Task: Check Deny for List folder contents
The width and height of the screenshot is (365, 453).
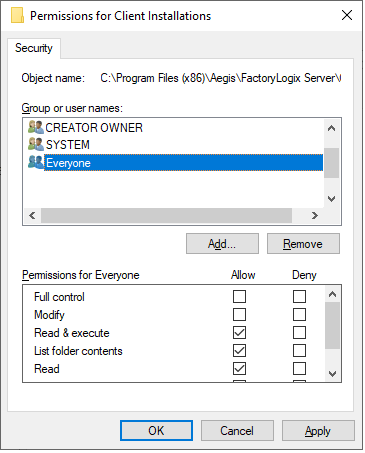Action: (299, 350)
